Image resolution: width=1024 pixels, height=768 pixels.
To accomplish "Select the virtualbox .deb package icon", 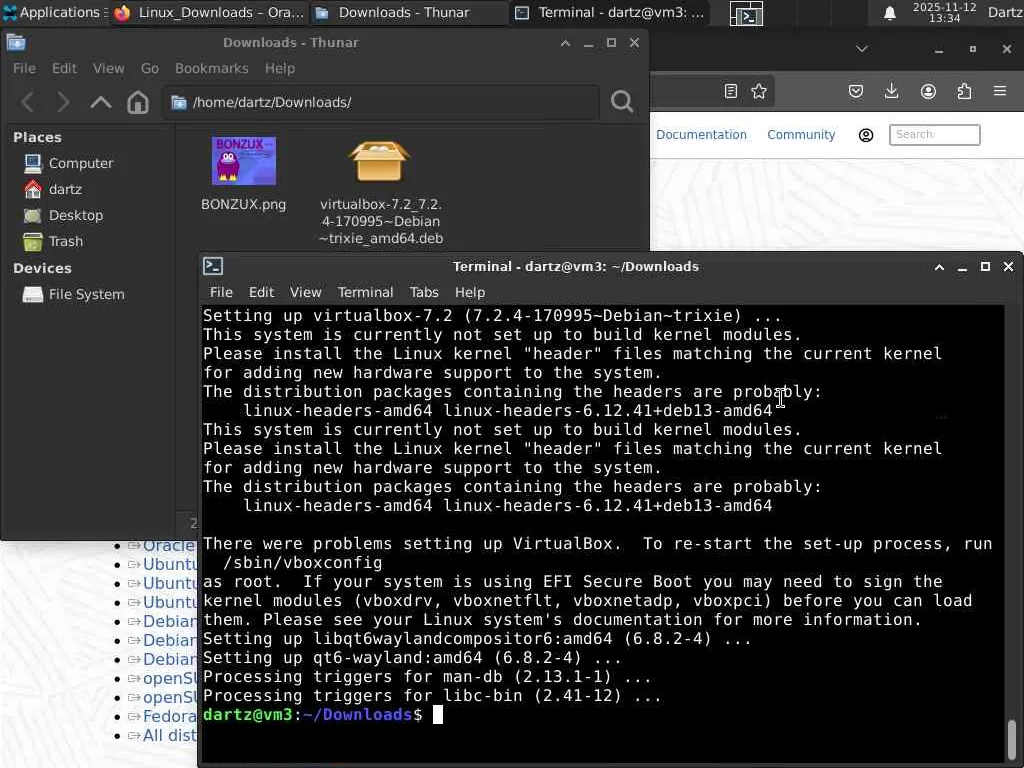I will 379,161.
